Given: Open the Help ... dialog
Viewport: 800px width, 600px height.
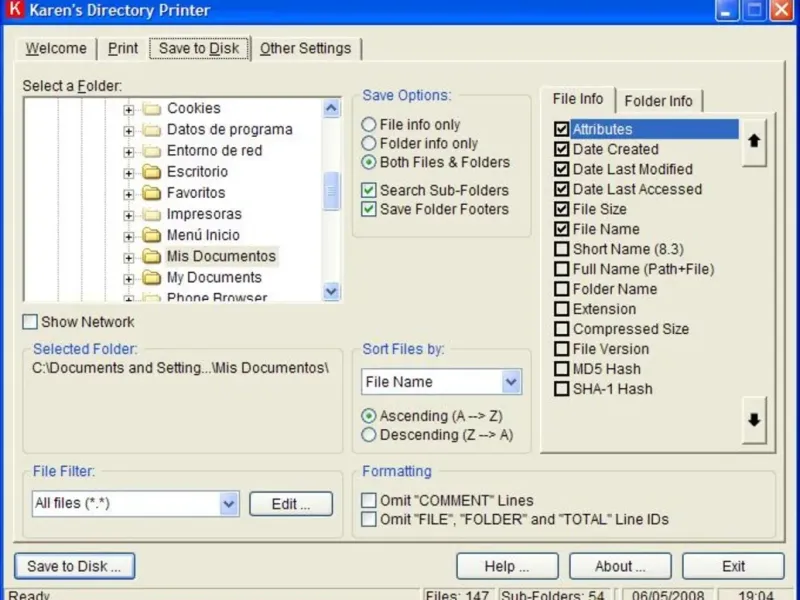Looking at the screenshot, I should [x=507, y=566].
